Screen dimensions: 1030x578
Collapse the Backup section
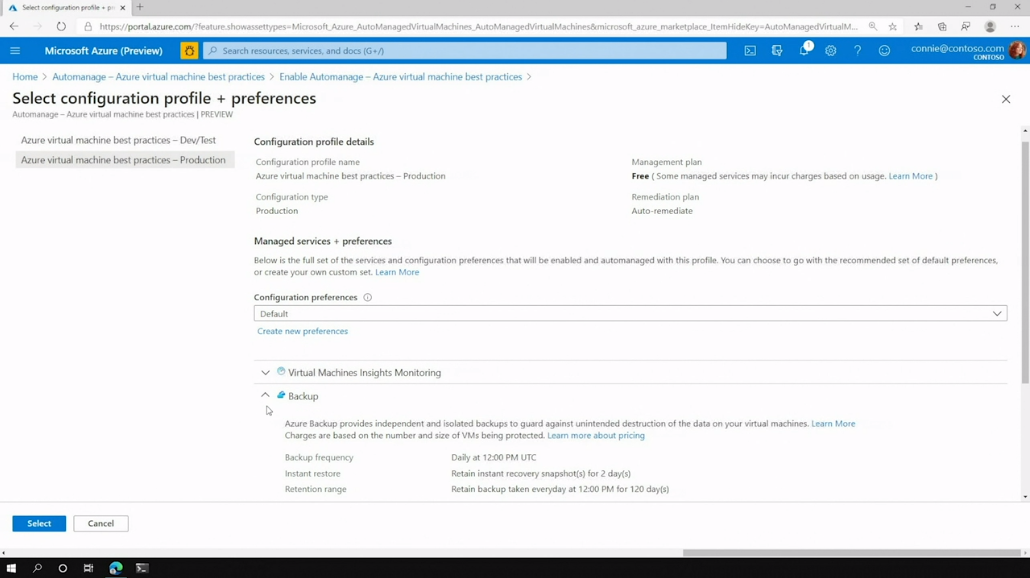pos(265,395)
